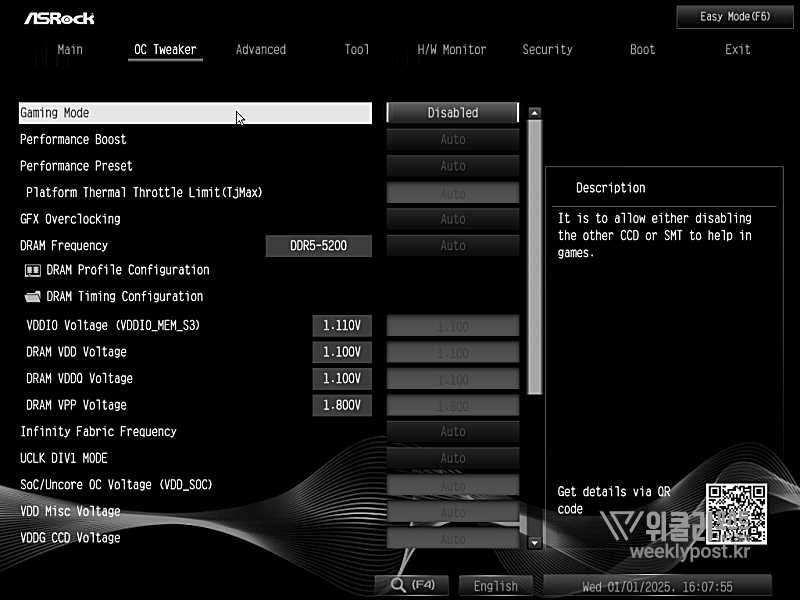Open GFX Overclocking Auto dropdown
The width and height of the screenshot is (800, 600).
pos(453,219)
